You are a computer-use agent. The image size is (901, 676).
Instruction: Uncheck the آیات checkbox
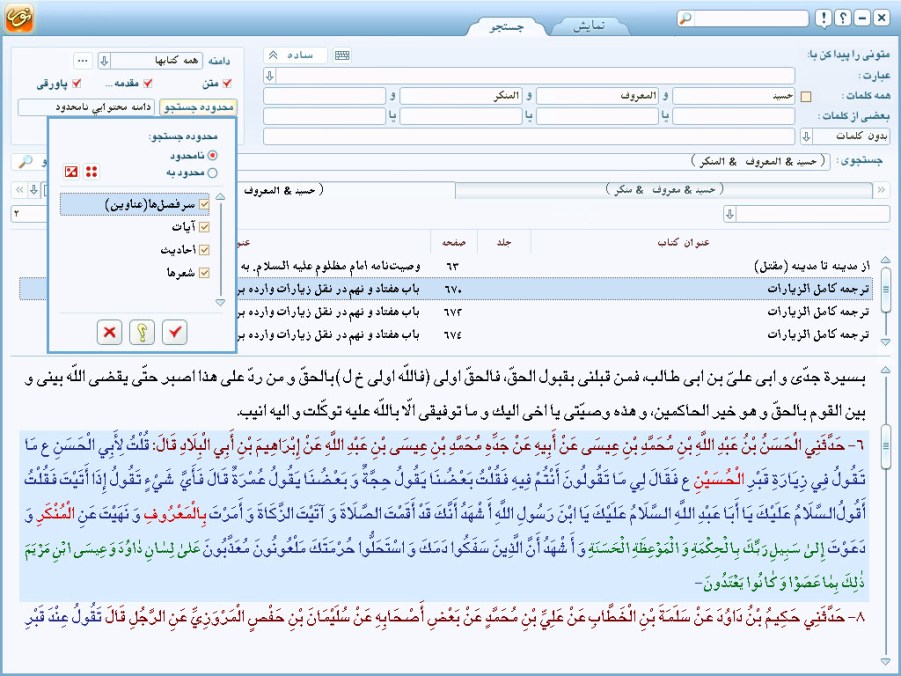pos(204,227)
